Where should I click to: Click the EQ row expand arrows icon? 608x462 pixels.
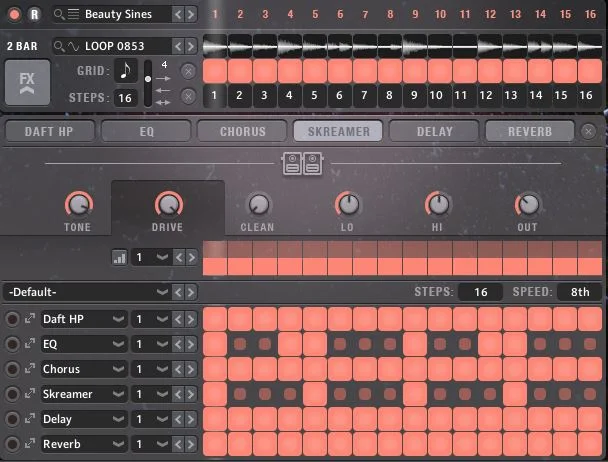(30, 344)
